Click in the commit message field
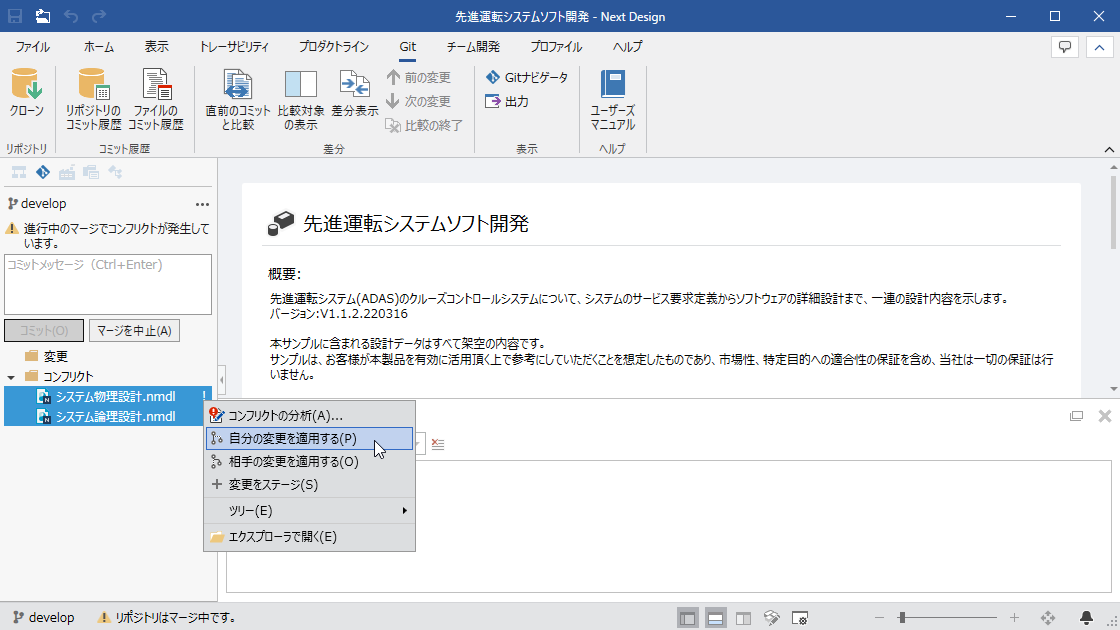1120x630 pixels. tap(108, 284)
